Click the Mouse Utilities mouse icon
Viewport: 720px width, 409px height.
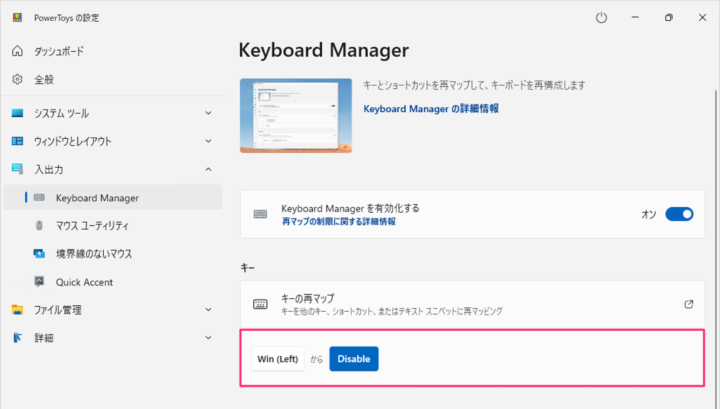pyautogui.click(x=39, y=225)
